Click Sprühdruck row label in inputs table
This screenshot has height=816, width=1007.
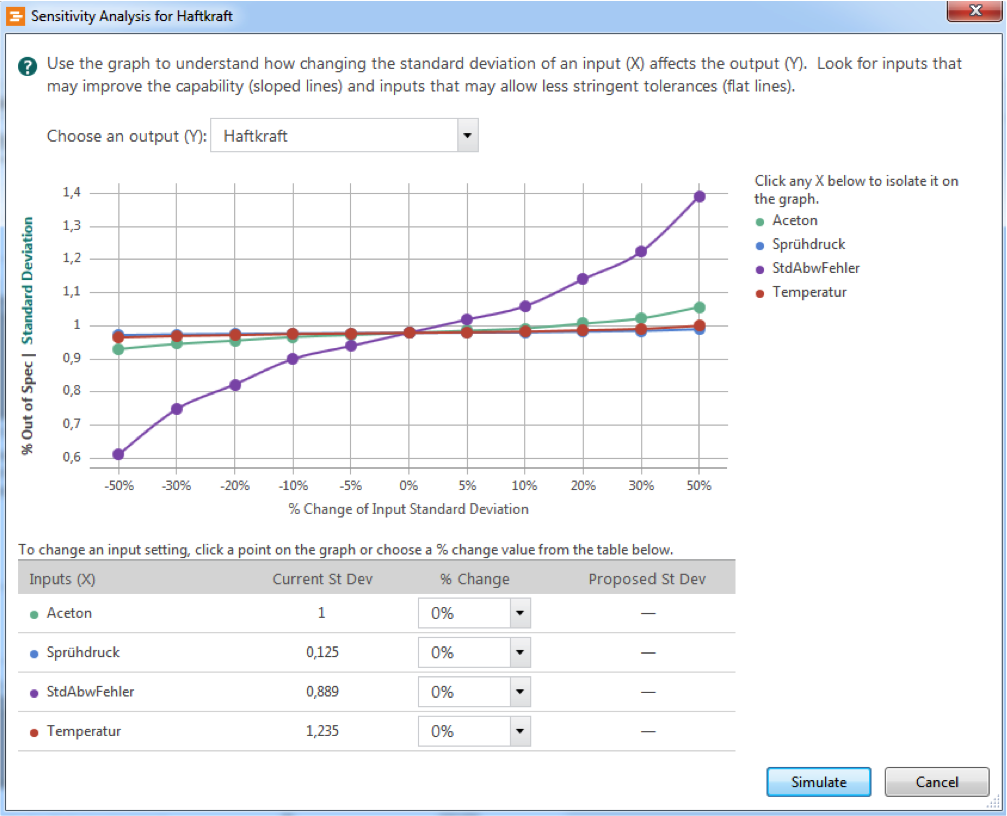coord(83,652)
